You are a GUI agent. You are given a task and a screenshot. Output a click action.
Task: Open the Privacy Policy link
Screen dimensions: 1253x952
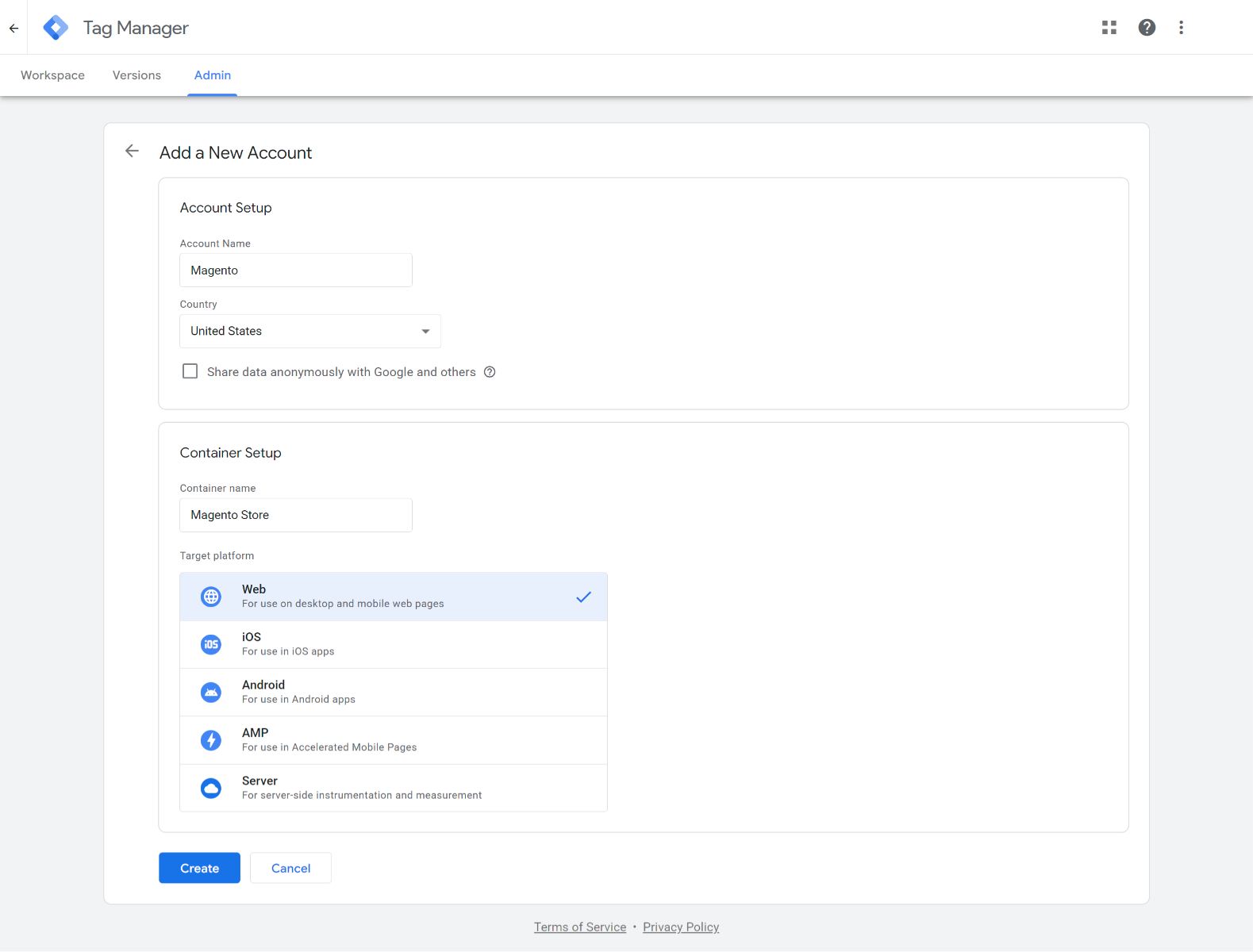pyautogui.click(x=681, y=927)
